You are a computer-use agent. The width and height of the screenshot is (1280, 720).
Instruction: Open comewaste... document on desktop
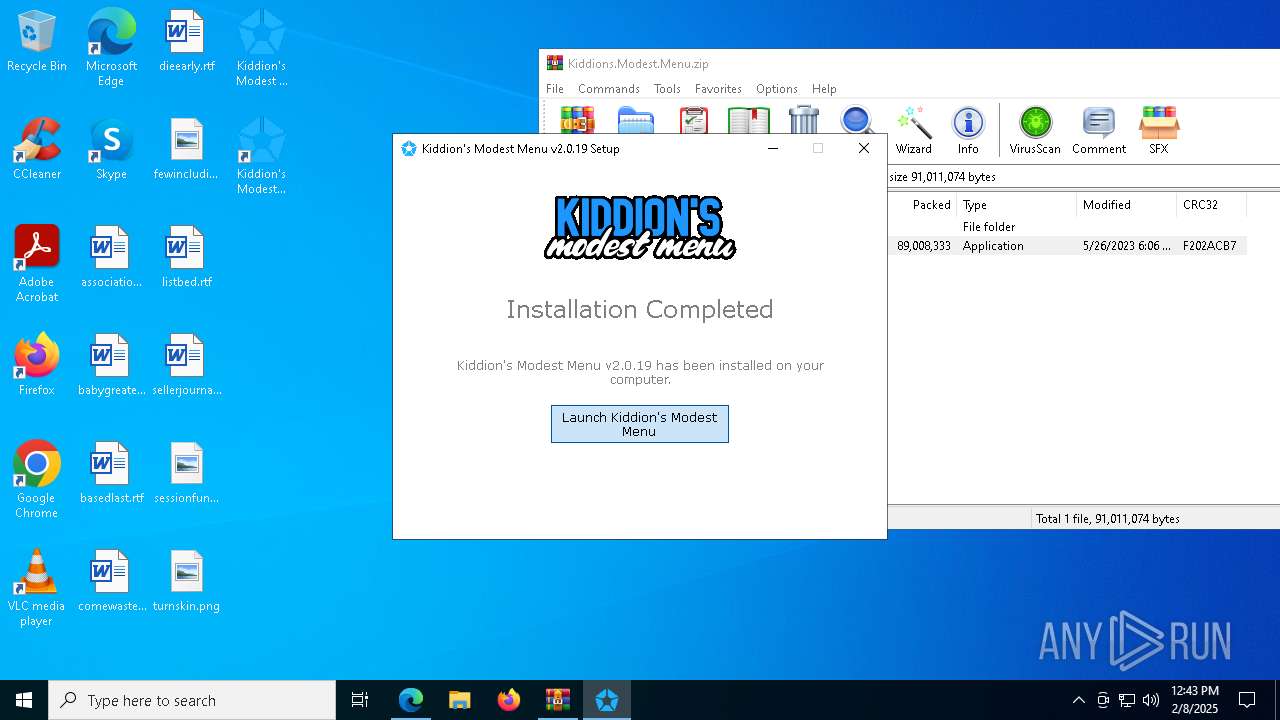click(111, 582)
